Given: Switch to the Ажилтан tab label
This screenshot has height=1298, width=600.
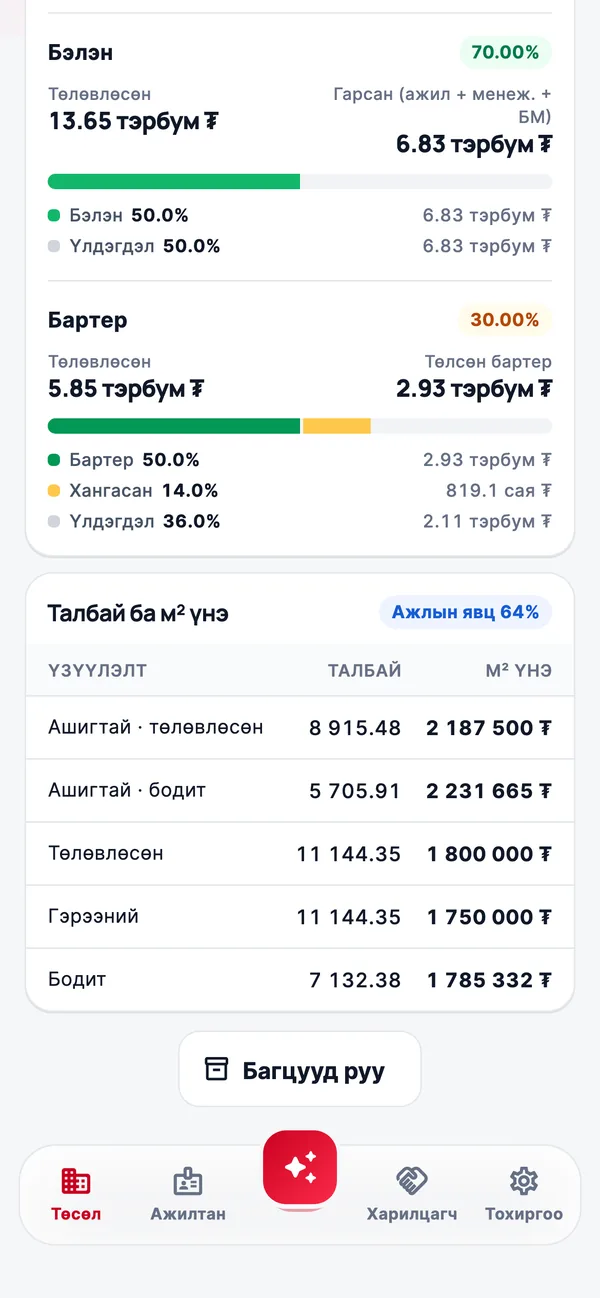Looking at the screenshot, I should pos(188,1214).
